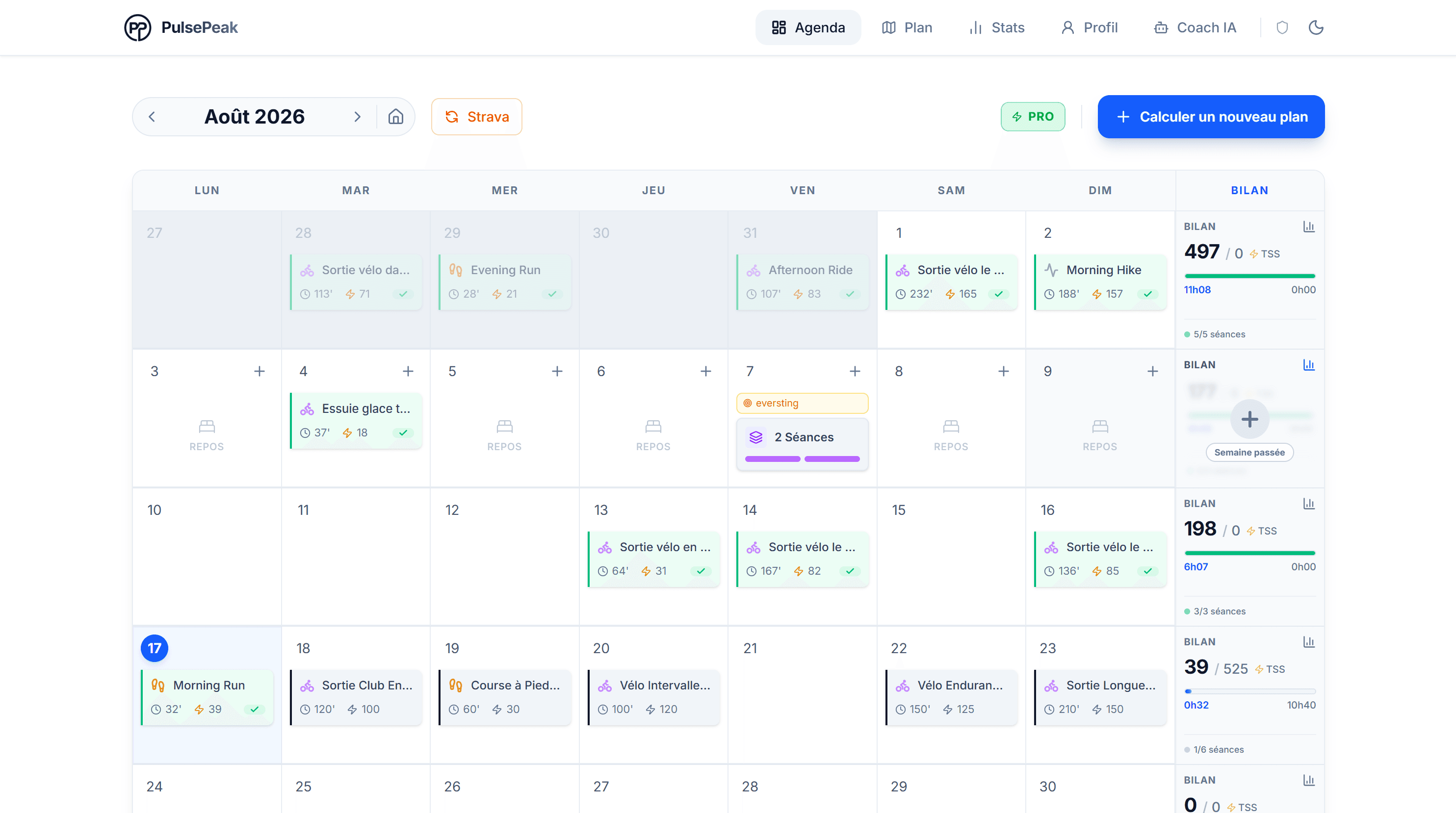
Task: Expand the 2 Séances card
Action: 802,445
